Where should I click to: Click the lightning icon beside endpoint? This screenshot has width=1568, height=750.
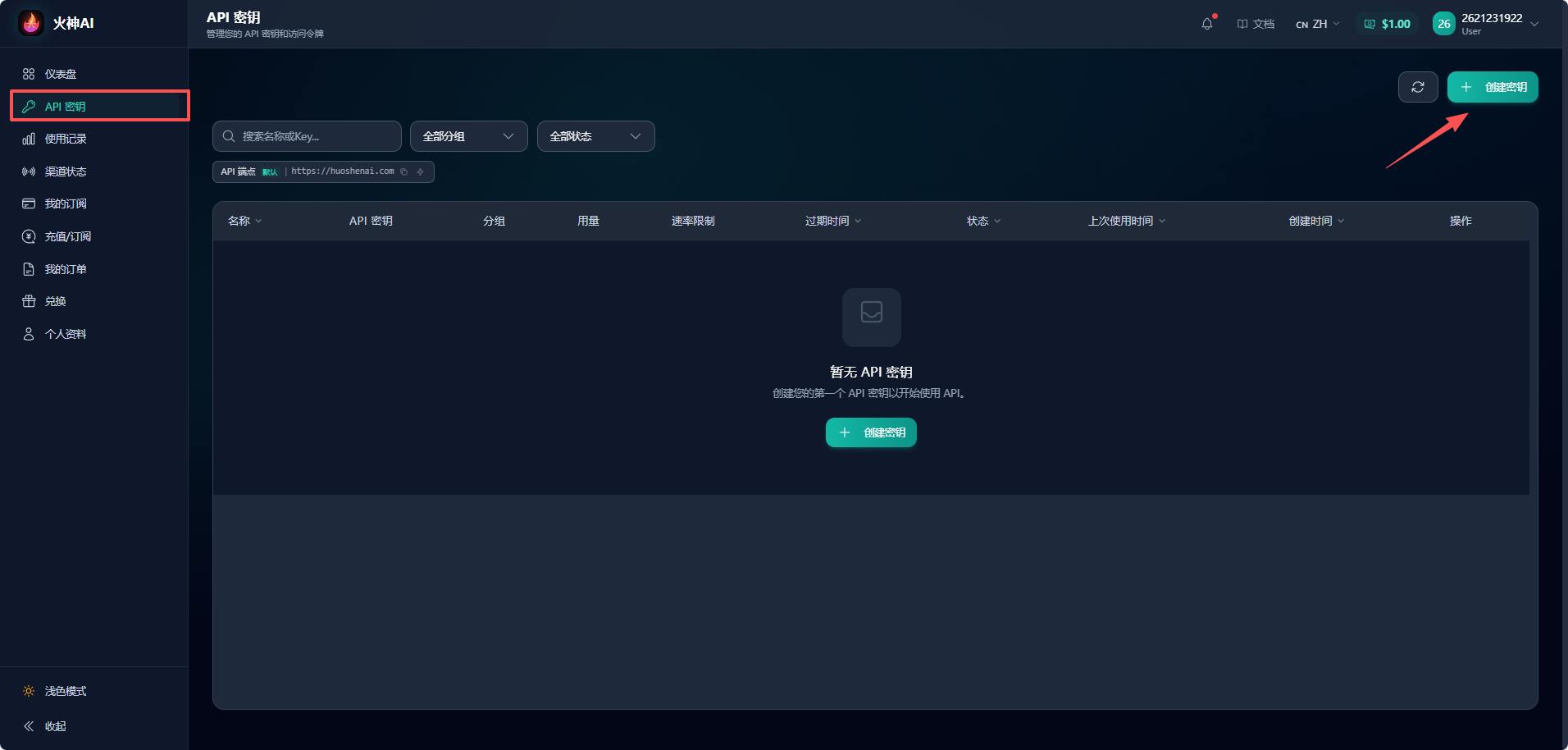[420, 171]
